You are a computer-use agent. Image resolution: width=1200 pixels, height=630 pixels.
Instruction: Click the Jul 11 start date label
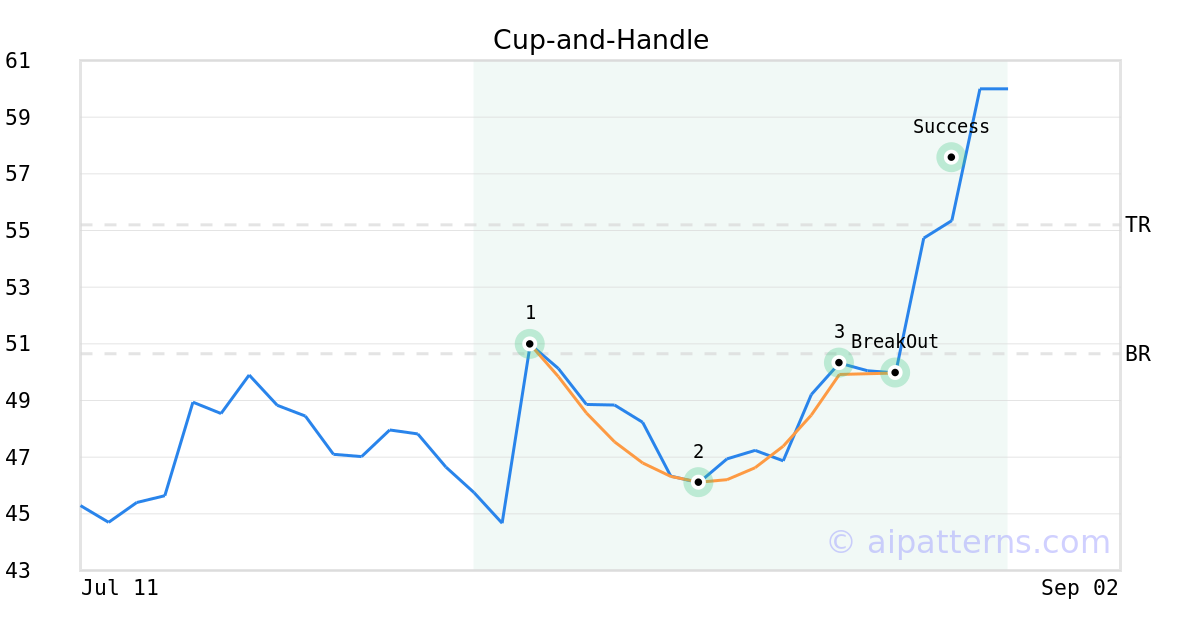(120, 588)
